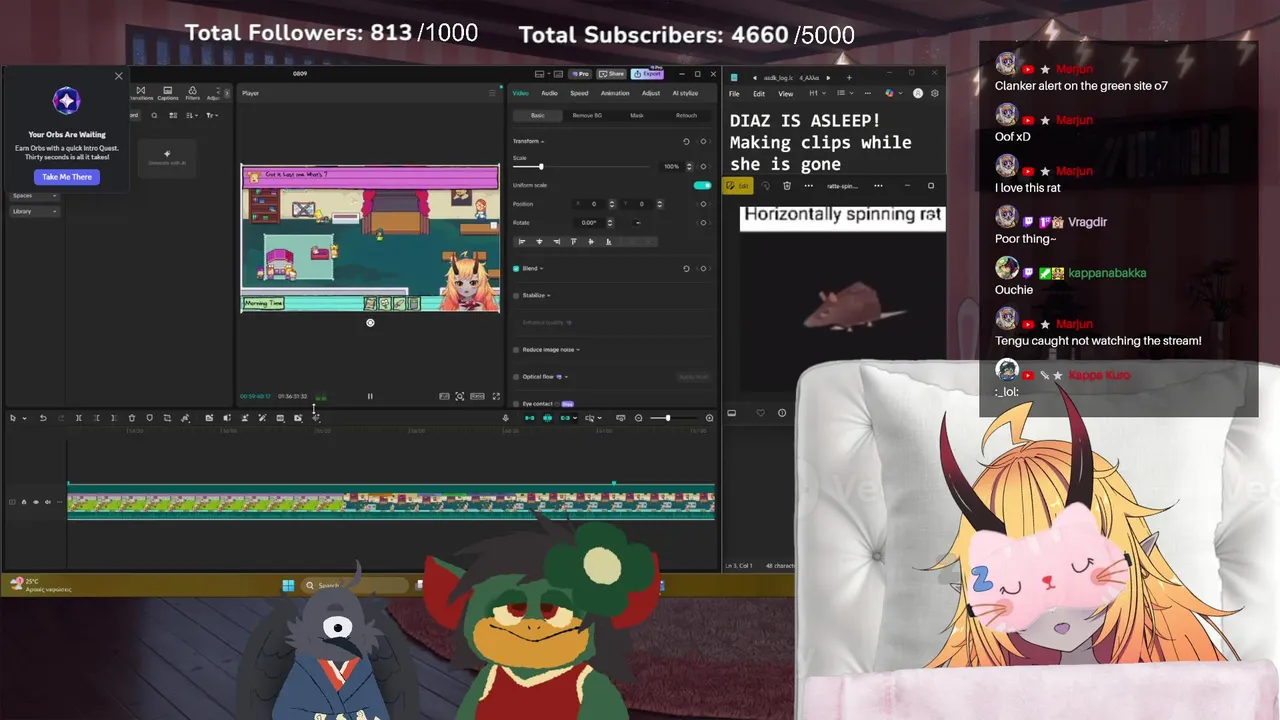Click the Export button
This screenshot has height=720, width=1280.
[648, 74]
